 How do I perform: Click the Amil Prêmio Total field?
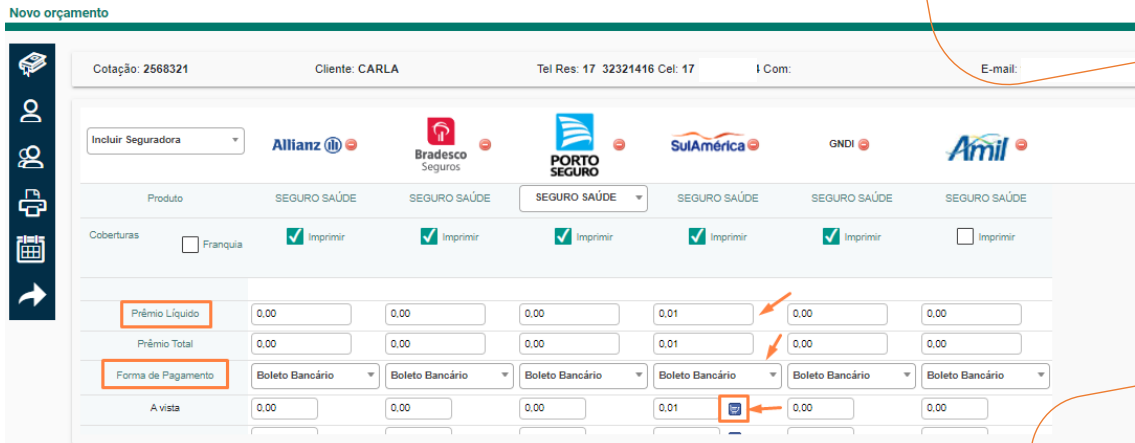(x=971, y=343)
